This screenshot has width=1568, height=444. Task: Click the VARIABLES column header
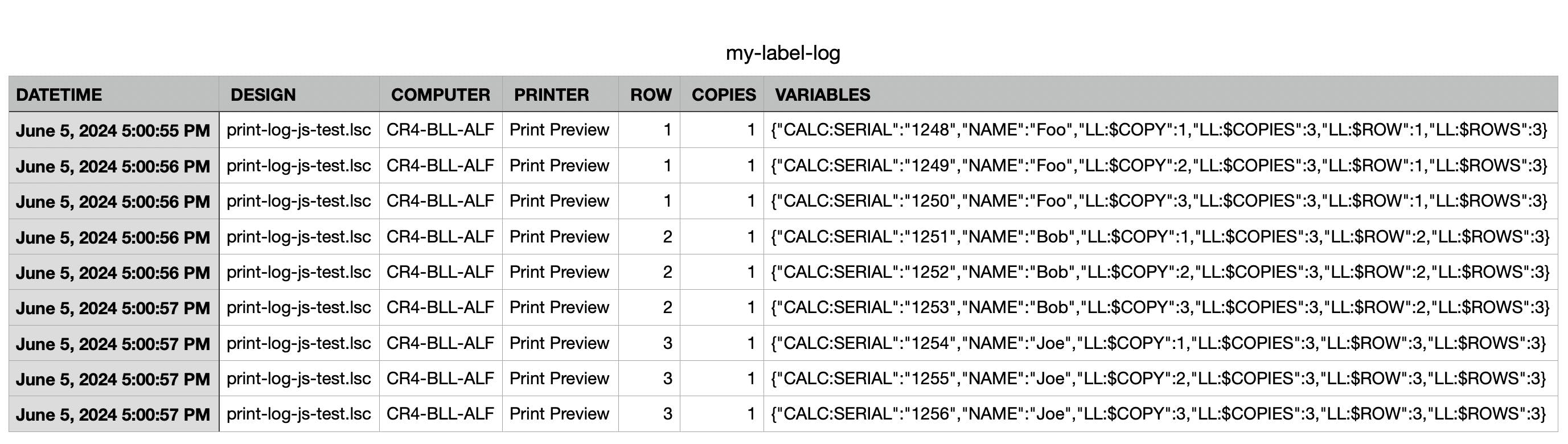tap(822, 95)
